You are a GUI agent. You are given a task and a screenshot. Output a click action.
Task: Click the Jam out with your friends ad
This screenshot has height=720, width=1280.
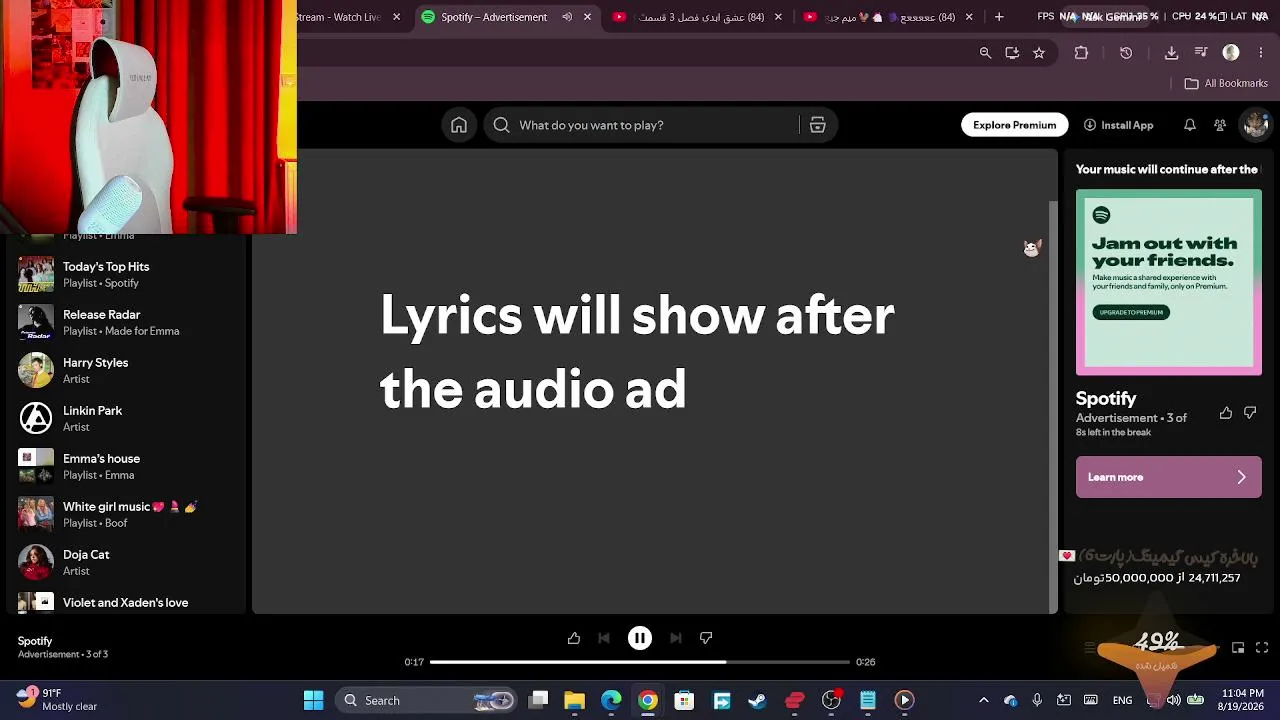1168,282
